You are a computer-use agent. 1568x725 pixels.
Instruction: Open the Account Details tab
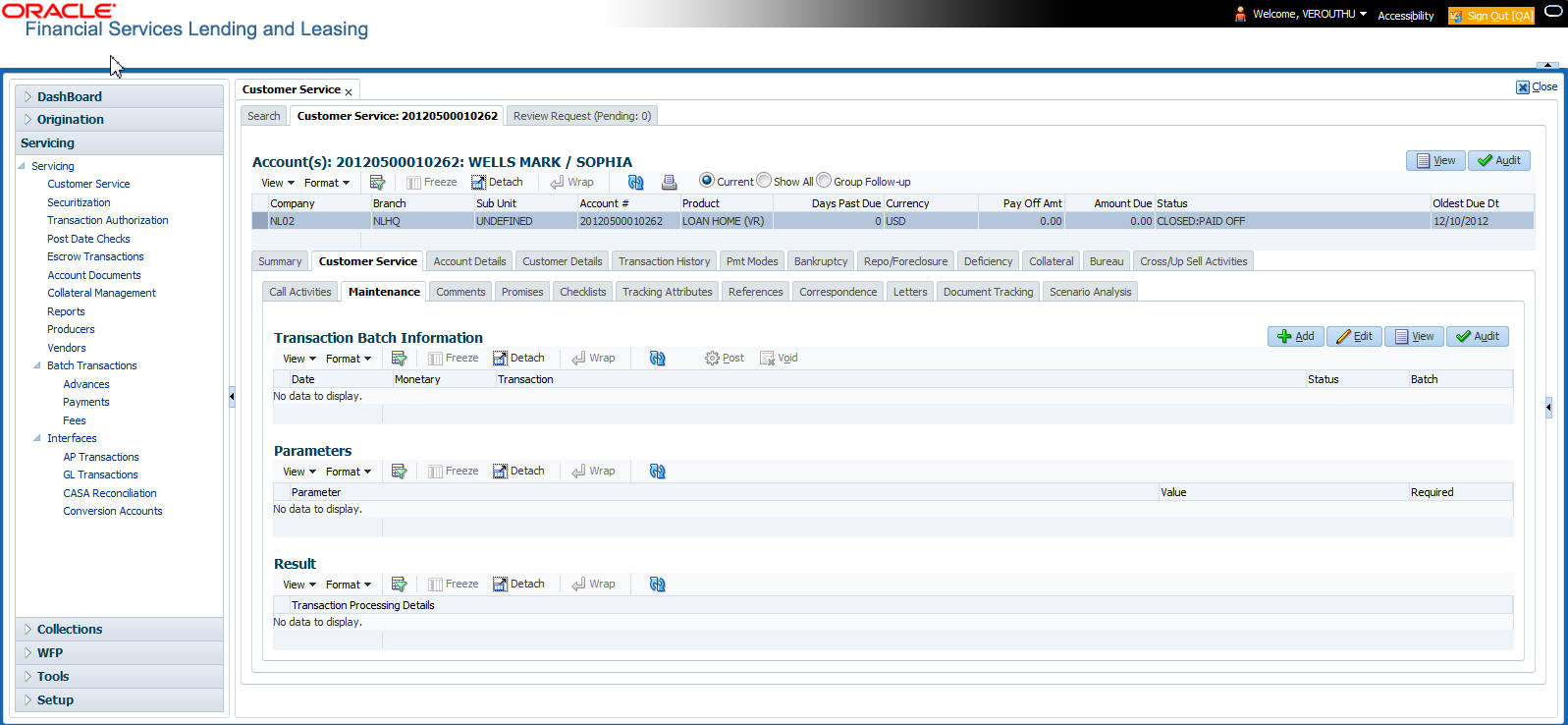click(x=470, y=261)
